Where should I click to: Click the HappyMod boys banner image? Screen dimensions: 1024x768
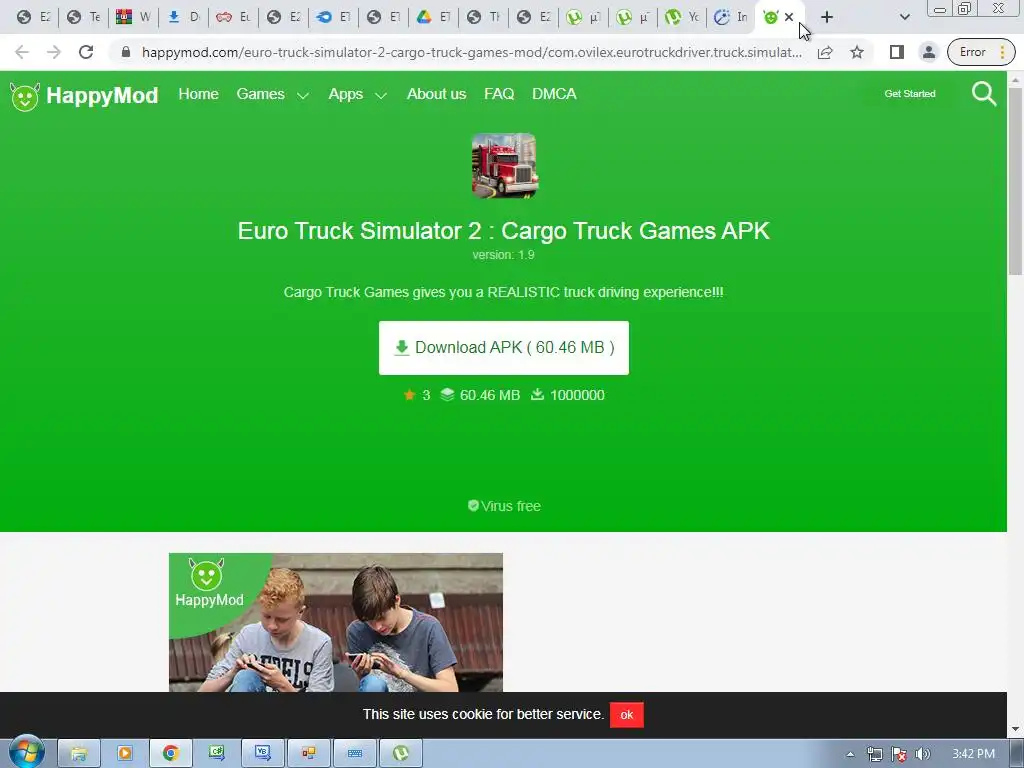click(x=336, y=622)
